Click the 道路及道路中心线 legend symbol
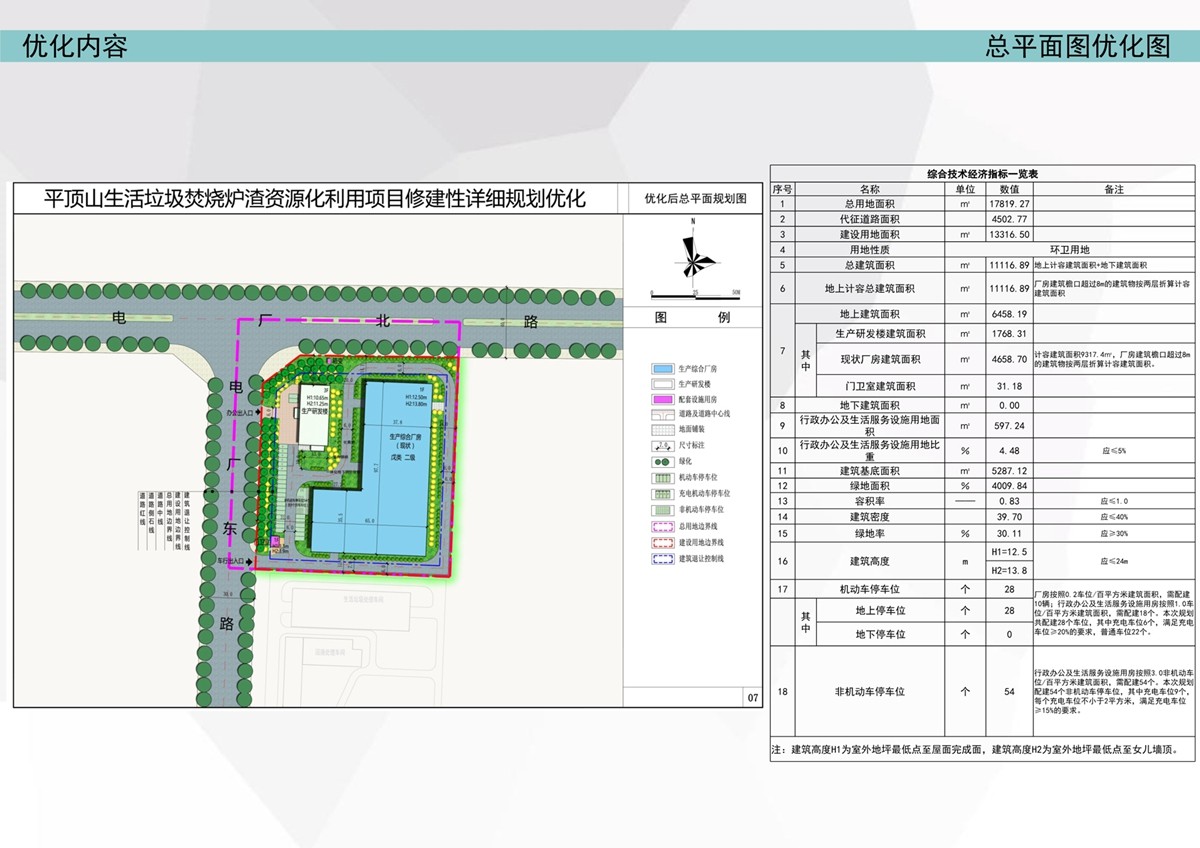 coord(660,414)
